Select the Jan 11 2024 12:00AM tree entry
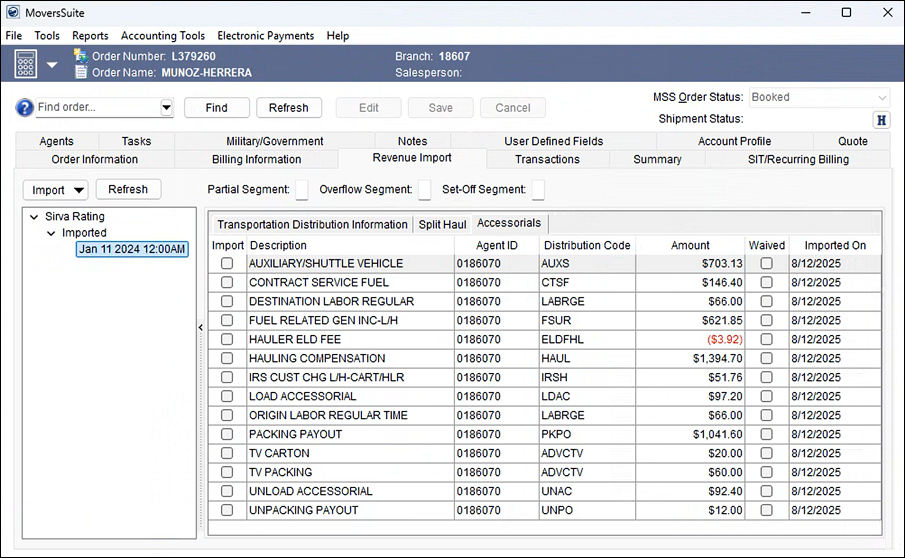Screen dimensions: 905x558 [132, 249]
